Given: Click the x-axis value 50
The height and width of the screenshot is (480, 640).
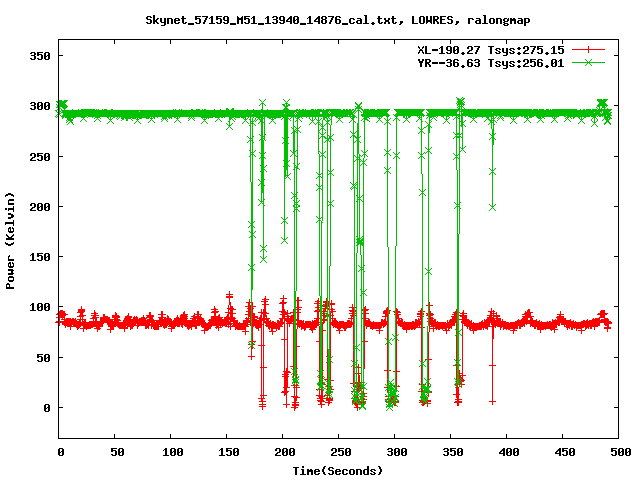Looking at the screenshot, I should [117, 452].
